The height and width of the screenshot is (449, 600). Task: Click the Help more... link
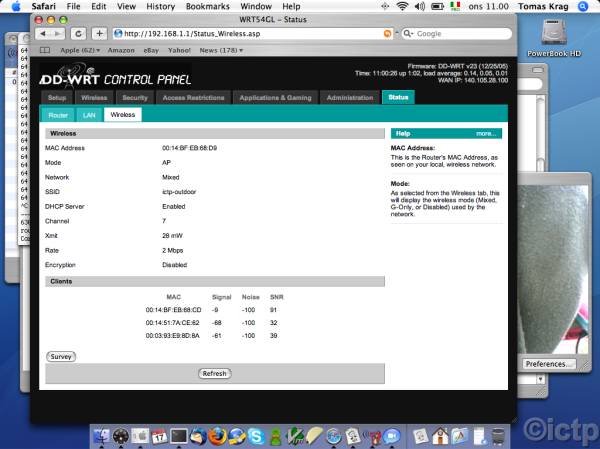coord(486,133)
